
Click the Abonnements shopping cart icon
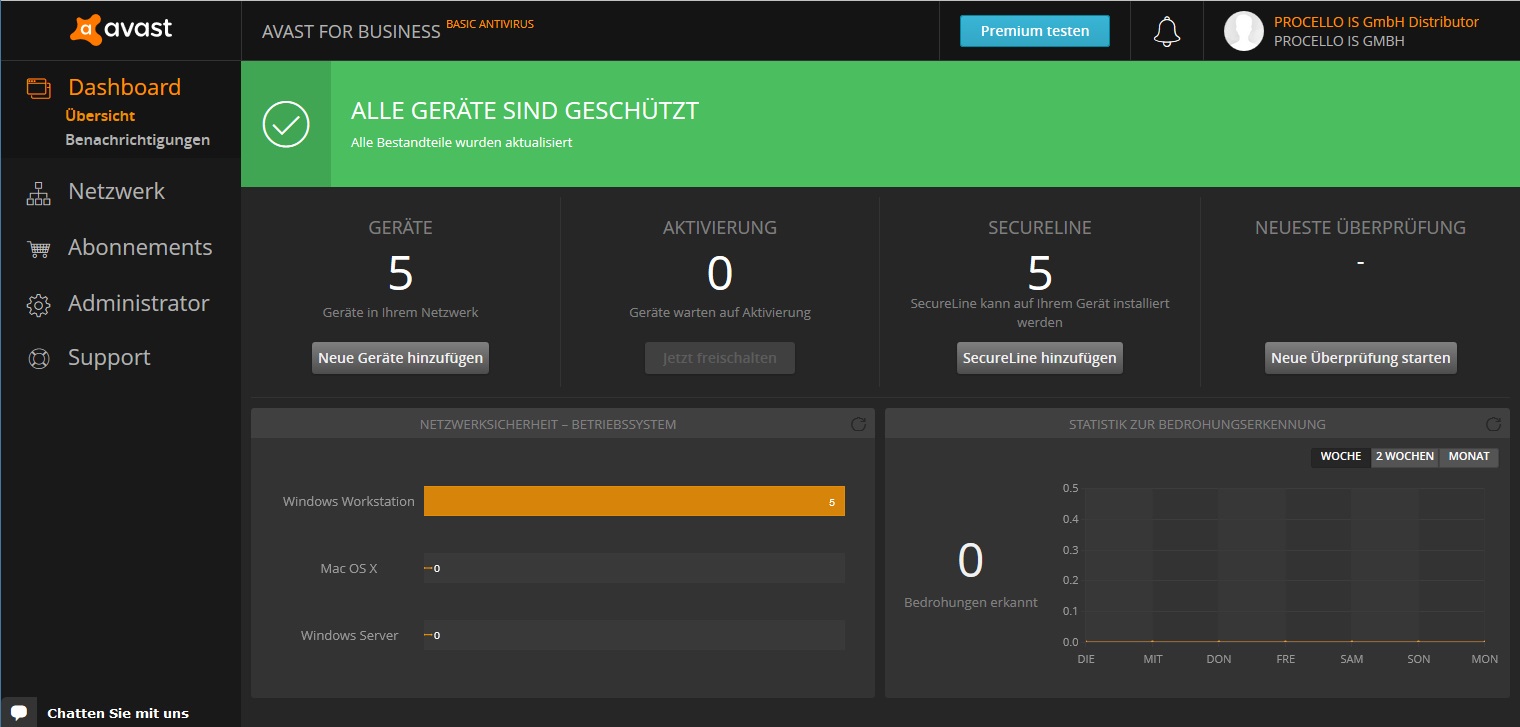pyautogui.click(x=38, y=249)
